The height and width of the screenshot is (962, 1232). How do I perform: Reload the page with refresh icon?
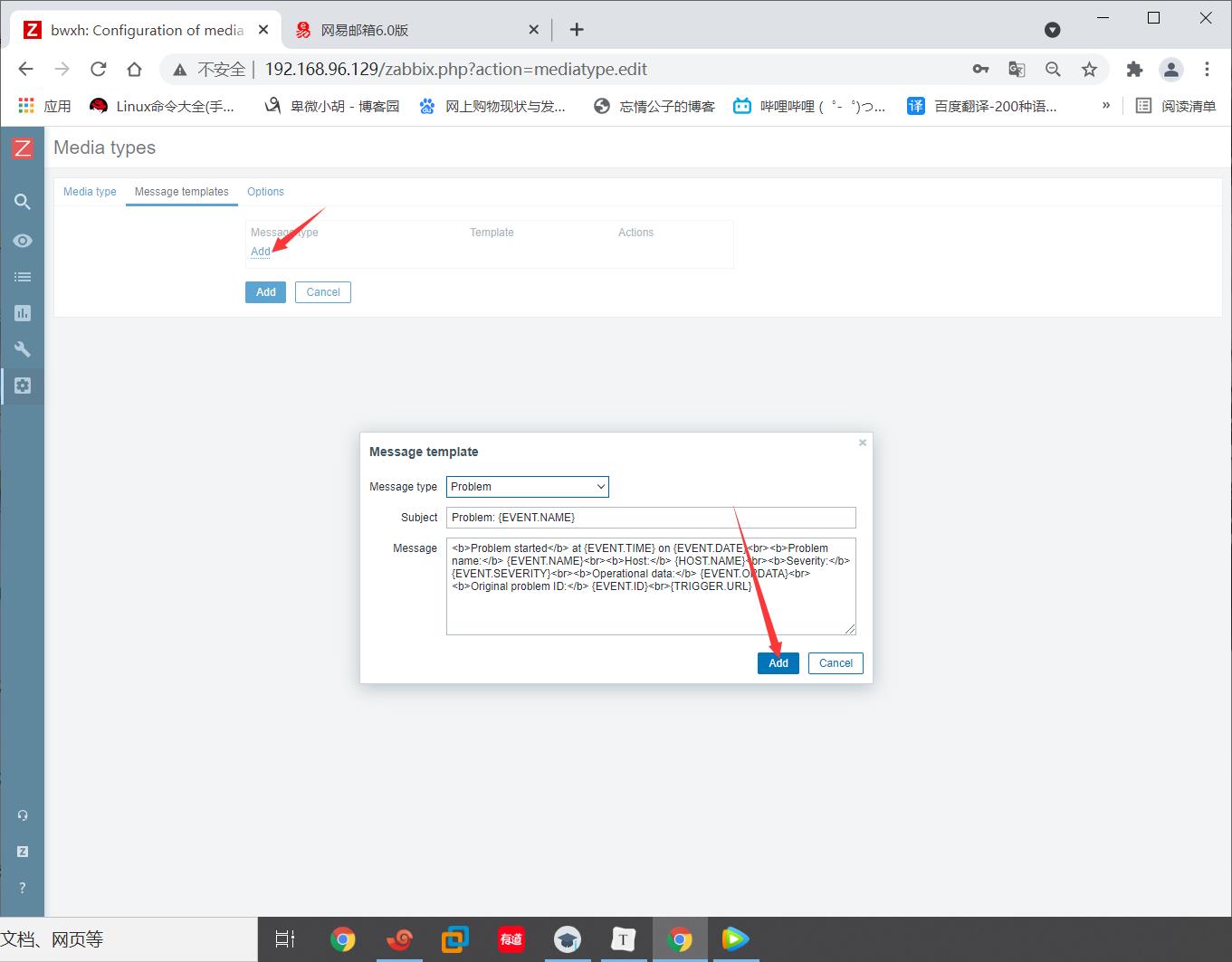(98, 69)
